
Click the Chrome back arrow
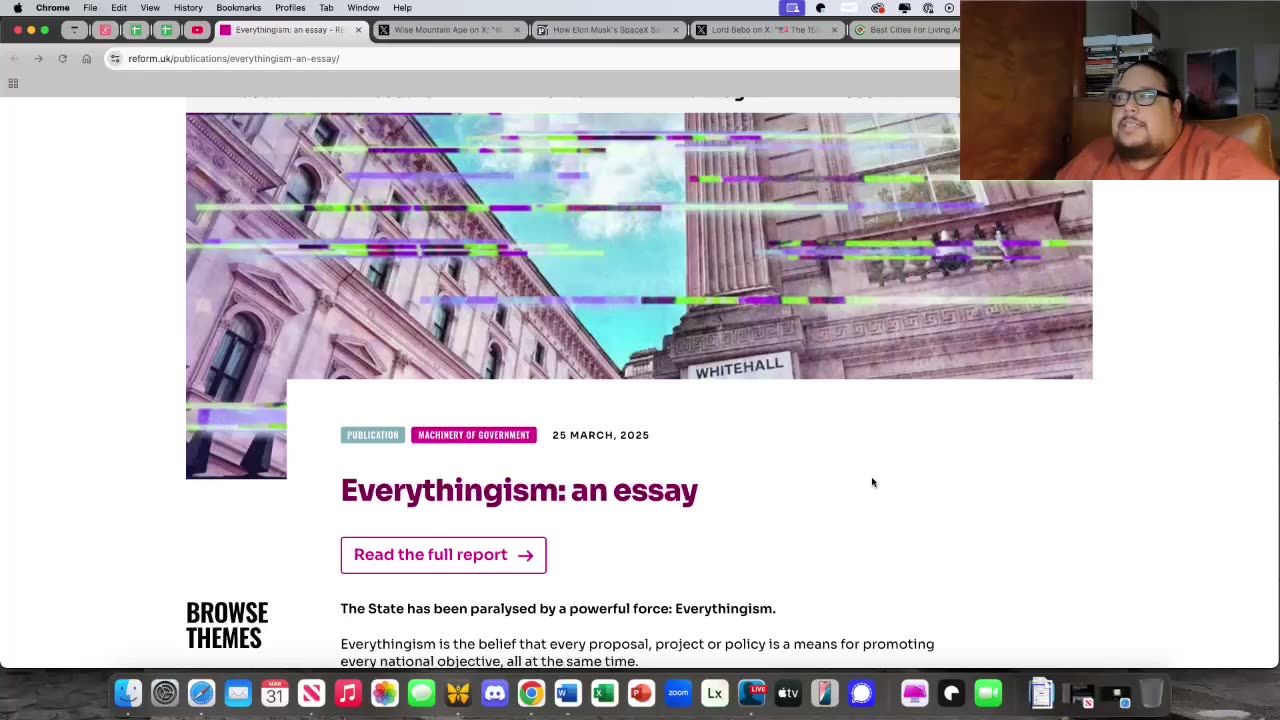(x=14, y=59)
